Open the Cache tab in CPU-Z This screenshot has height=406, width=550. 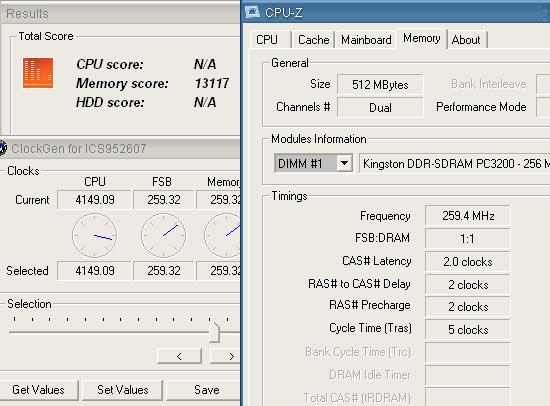pyautogui.click(x=313, y=40)
